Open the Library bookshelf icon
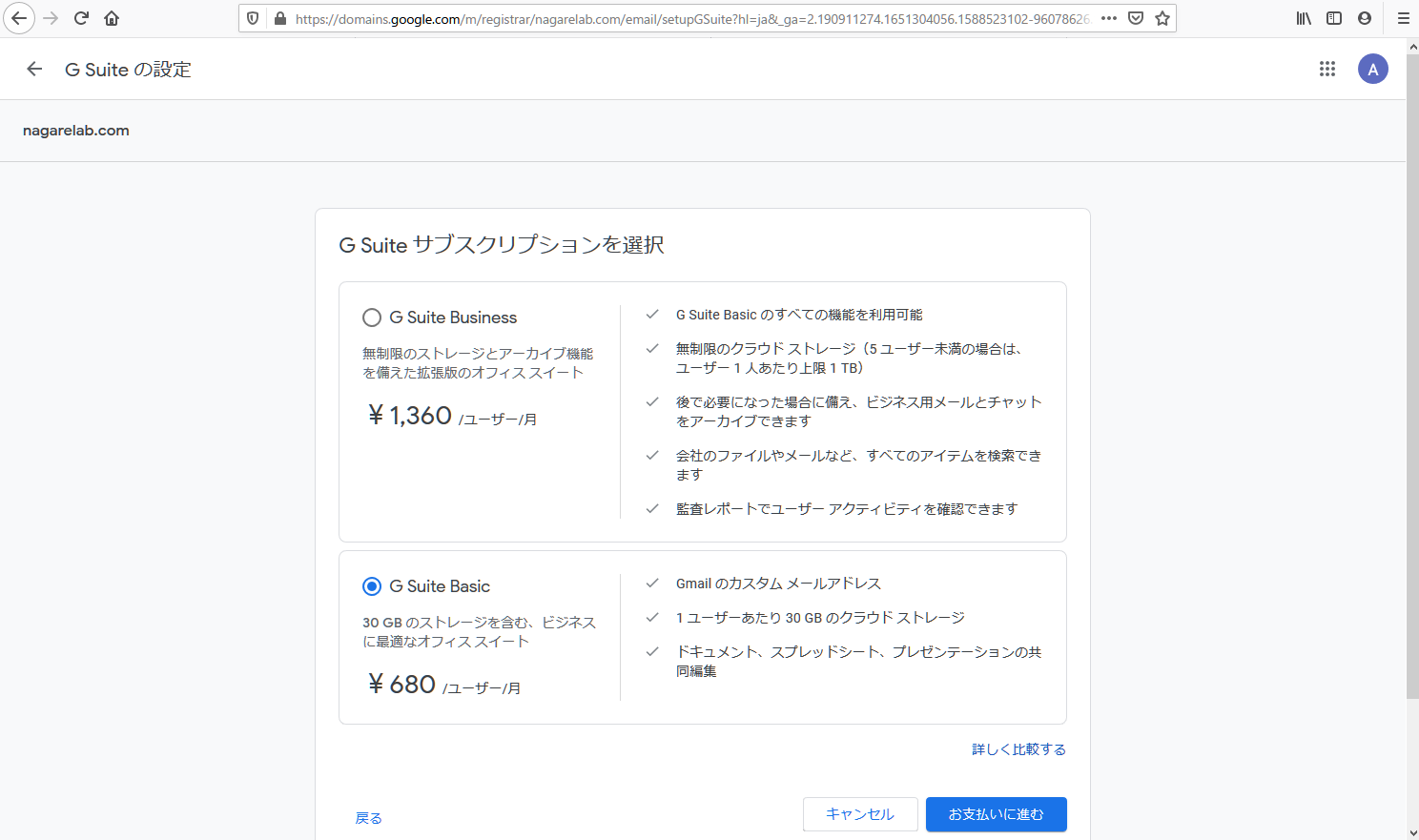 (x=1304, y=18)
